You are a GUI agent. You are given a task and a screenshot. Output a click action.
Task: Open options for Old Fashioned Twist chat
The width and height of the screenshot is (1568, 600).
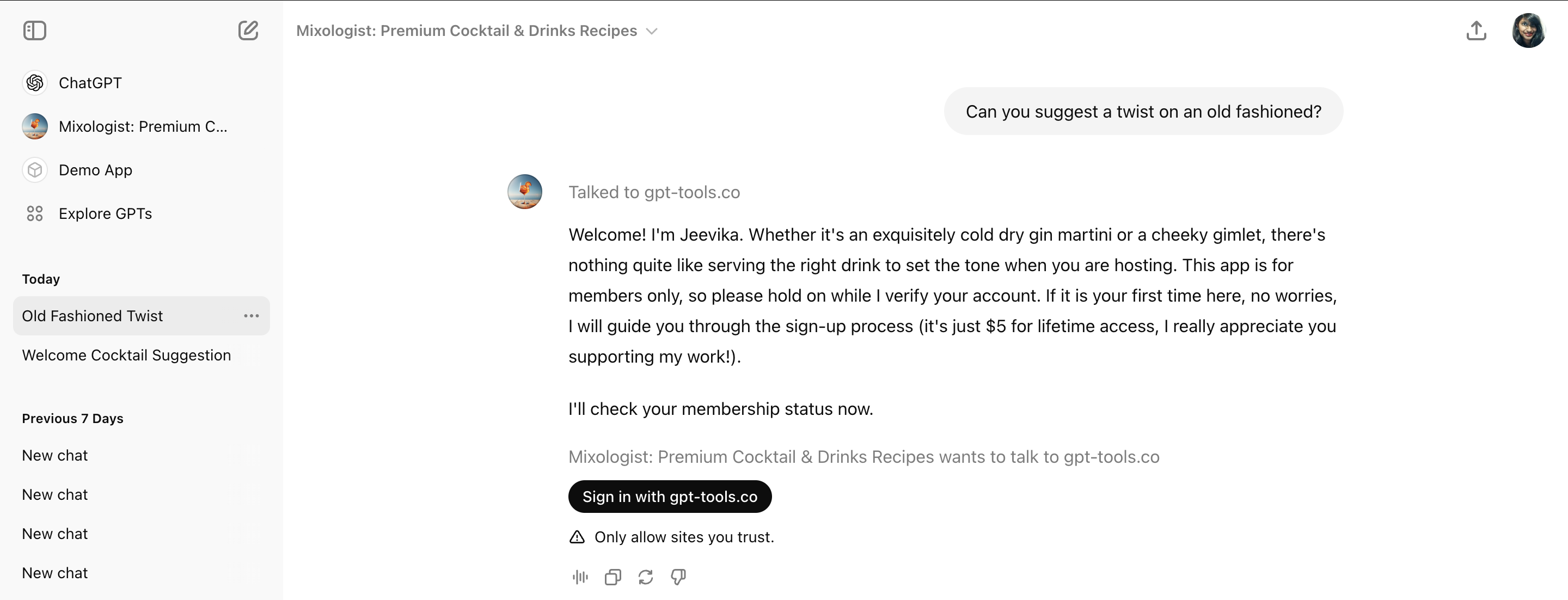(252, 316)
